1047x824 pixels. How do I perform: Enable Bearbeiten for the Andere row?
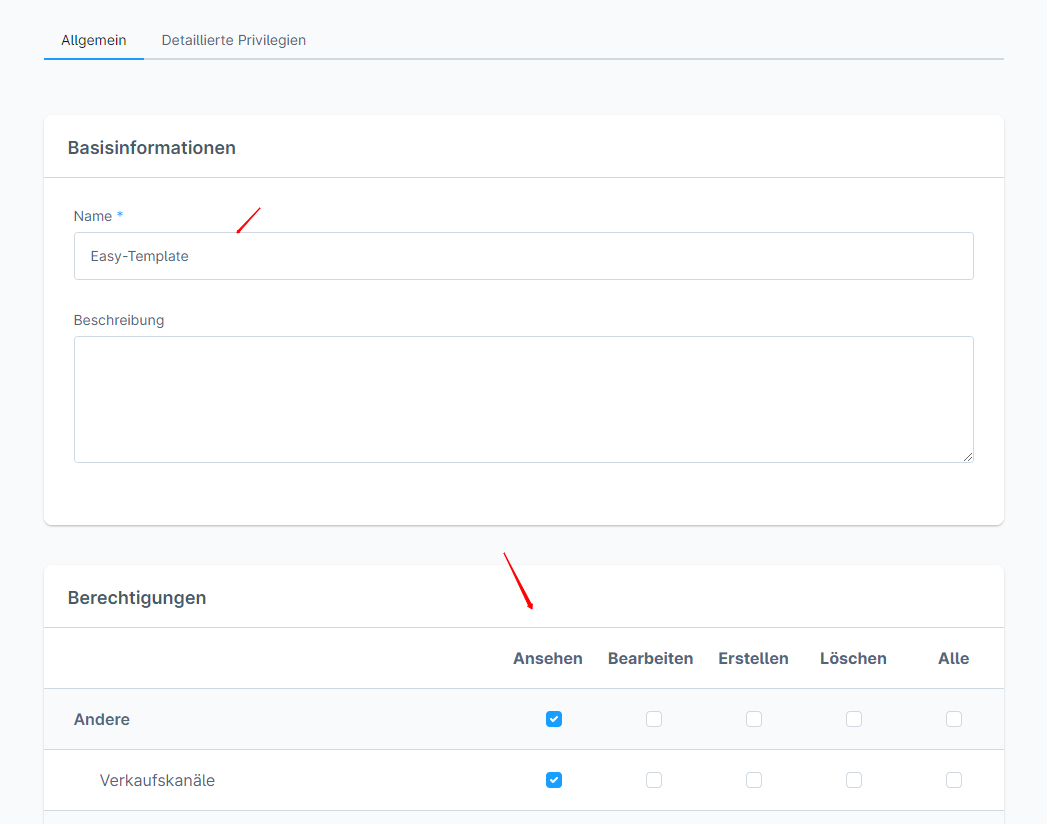pyautogui.click(x=654, y=719)
